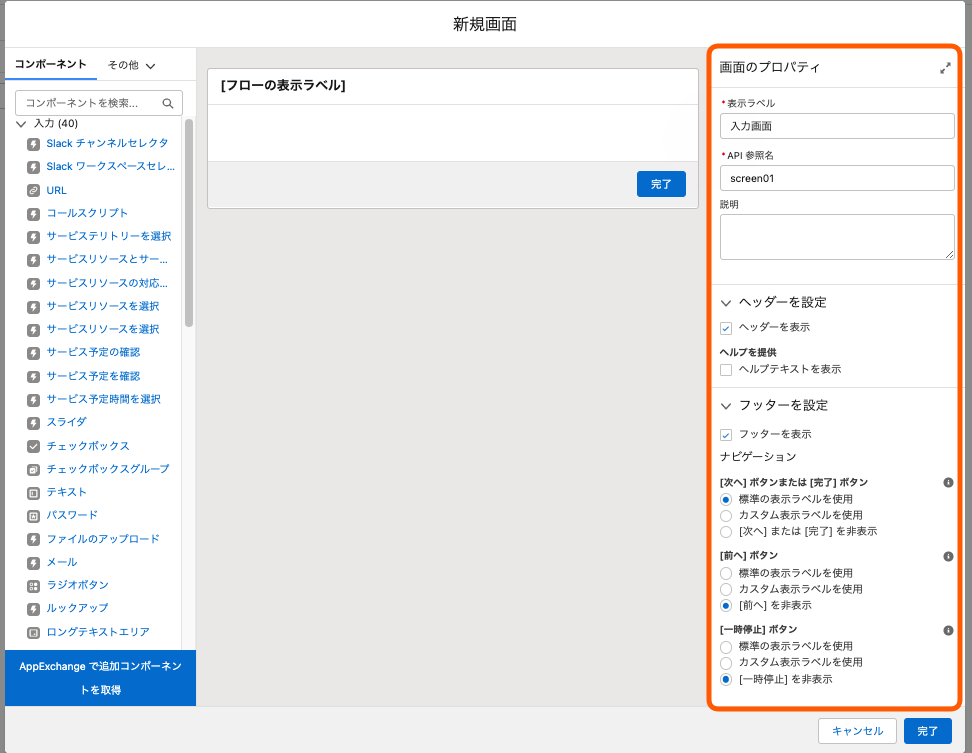The image size is (972, 753).
Task: Click the チェックボックス component icon
Action: (x=33, y=446)
